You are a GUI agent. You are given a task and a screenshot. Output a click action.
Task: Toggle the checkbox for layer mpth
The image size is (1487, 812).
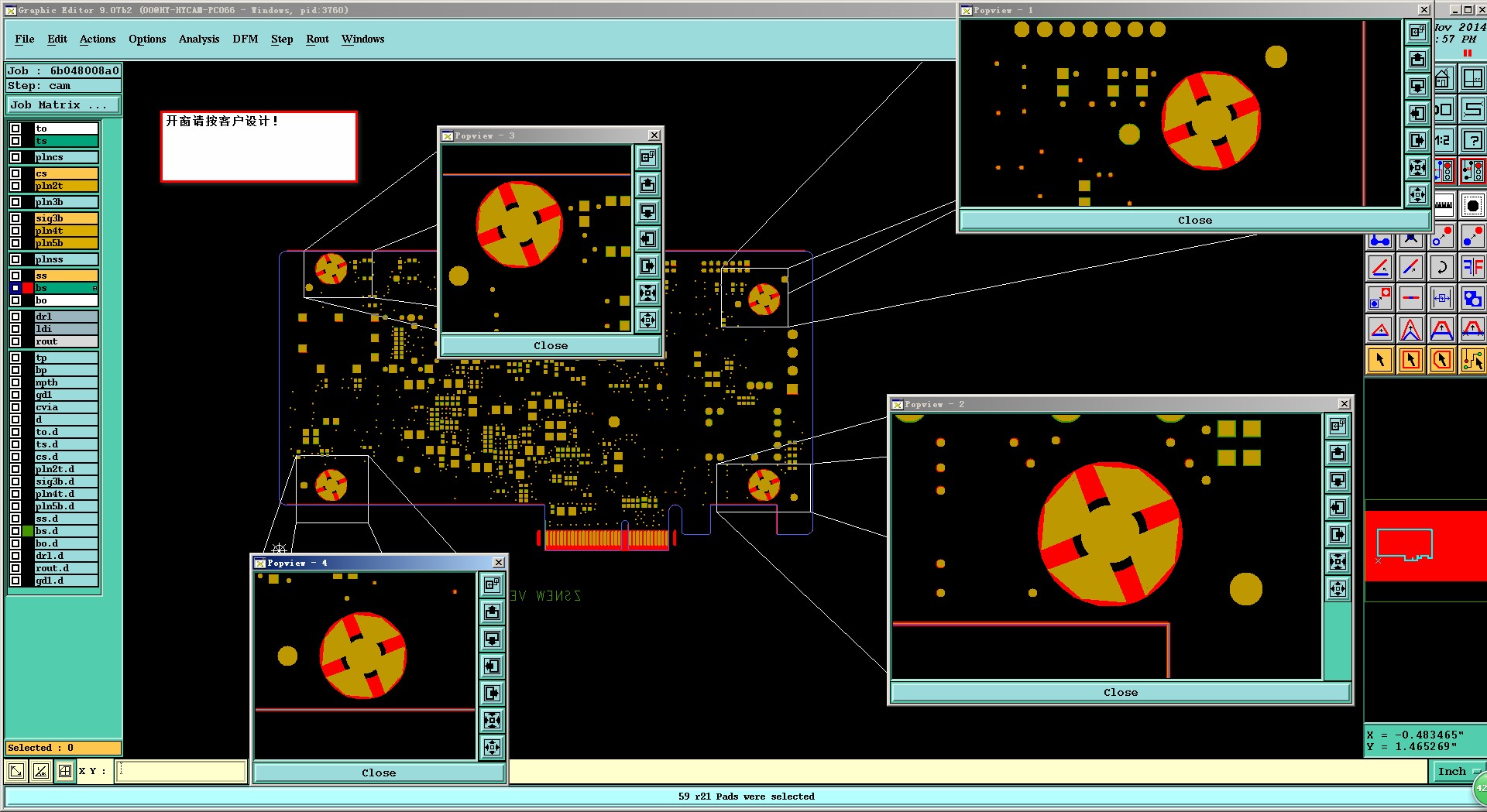(x=15, y=382)
